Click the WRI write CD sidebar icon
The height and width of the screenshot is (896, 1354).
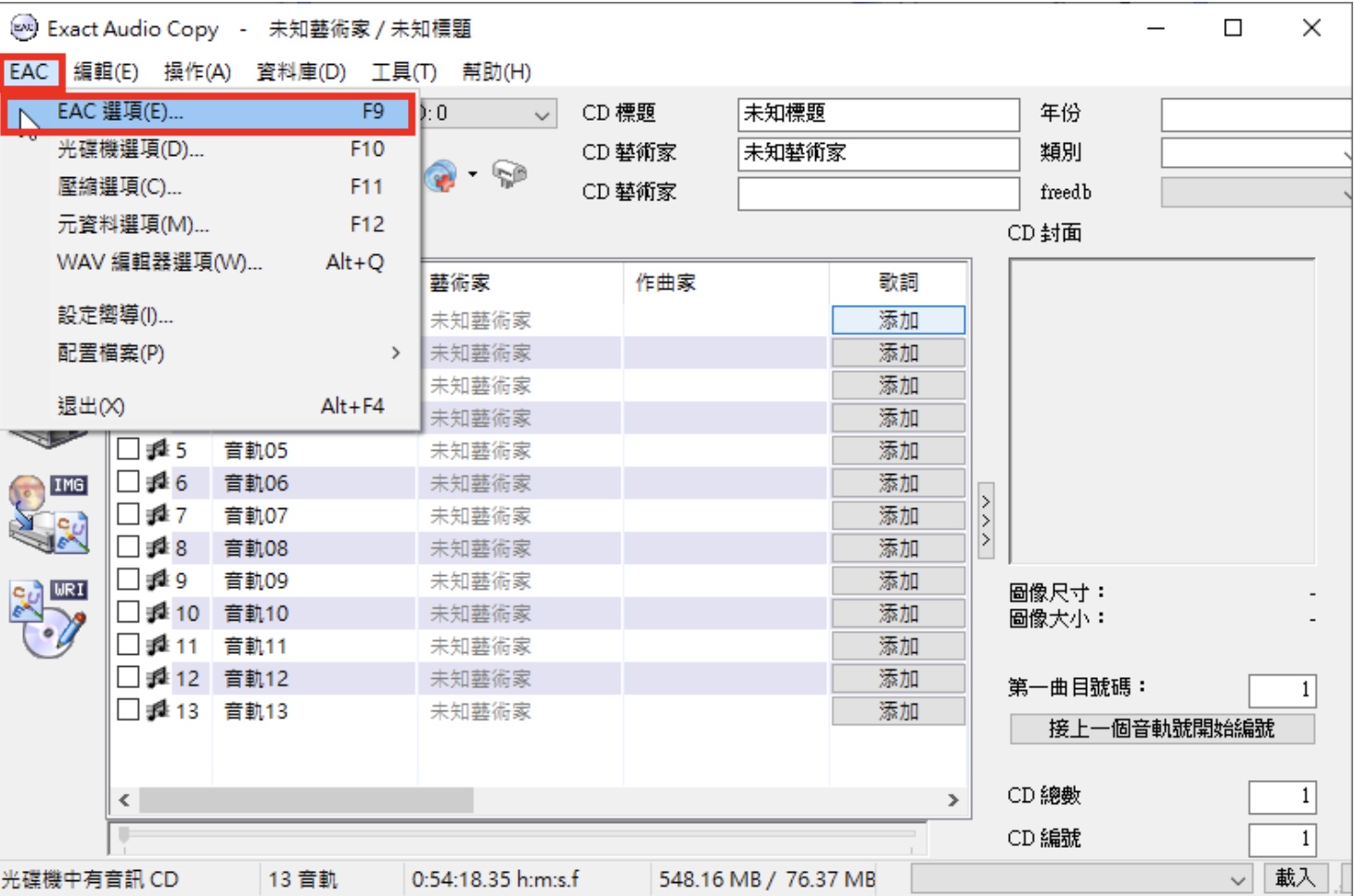[49, 619]
